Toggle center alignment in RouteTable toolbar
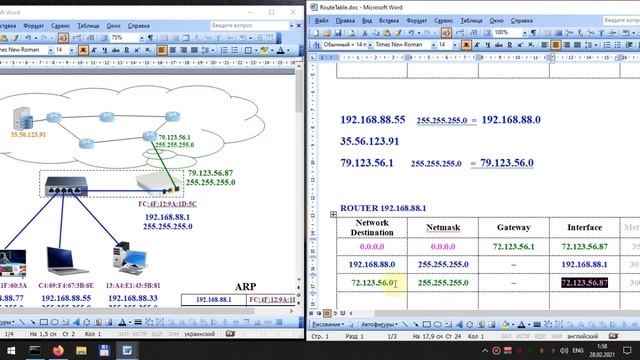This screenshot has width=640, height=360. (556, 45)
